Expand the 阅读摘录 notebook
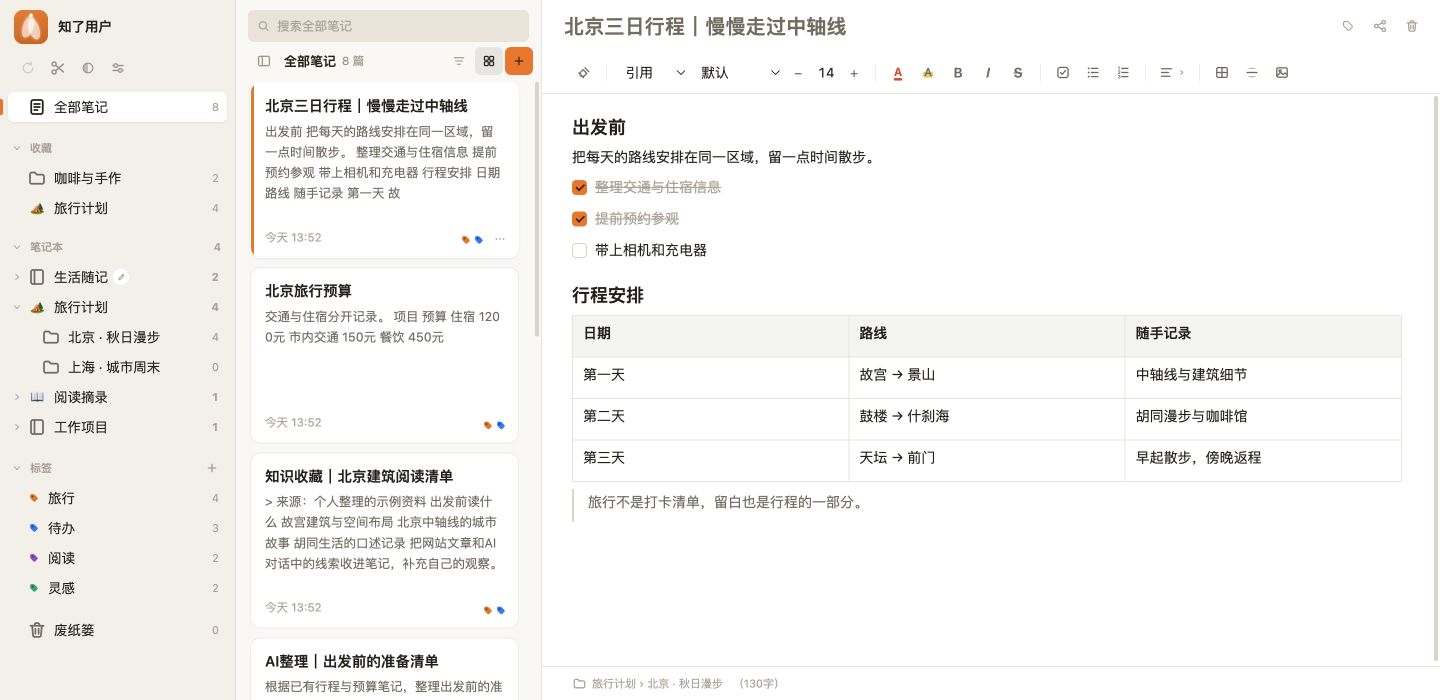This screenshot has width=1440, height=700. pyautogui.click(x=17, y=397)
